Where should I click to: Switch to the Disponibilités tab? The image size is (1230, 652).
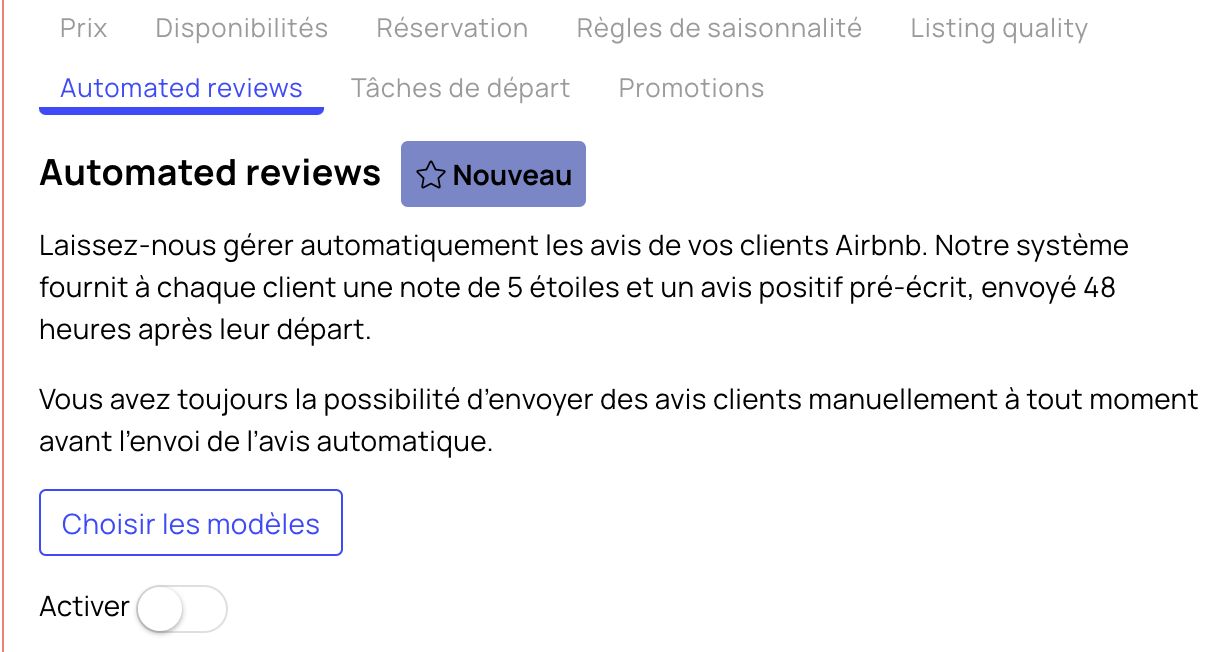click(x=241, y=28)
